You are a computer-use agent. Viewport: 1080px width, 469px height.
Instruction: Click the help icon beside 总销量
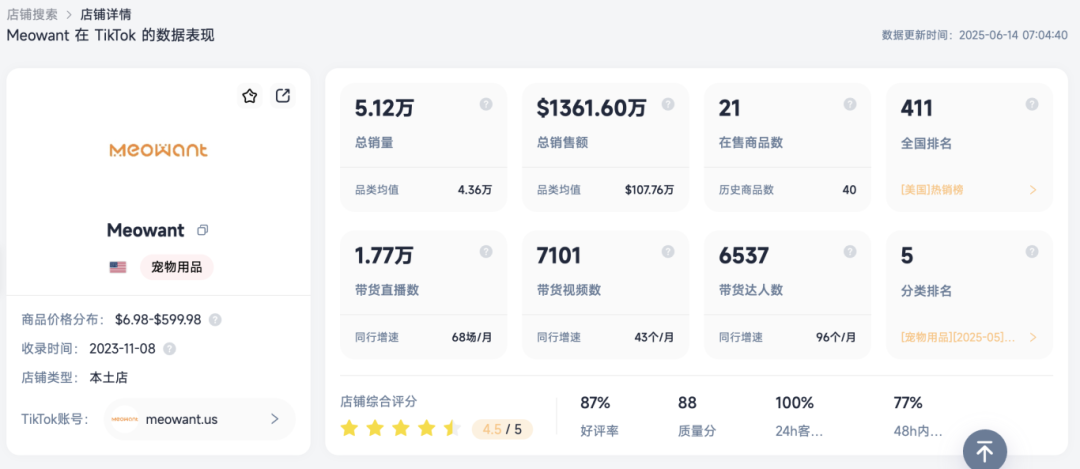(486, 104)
